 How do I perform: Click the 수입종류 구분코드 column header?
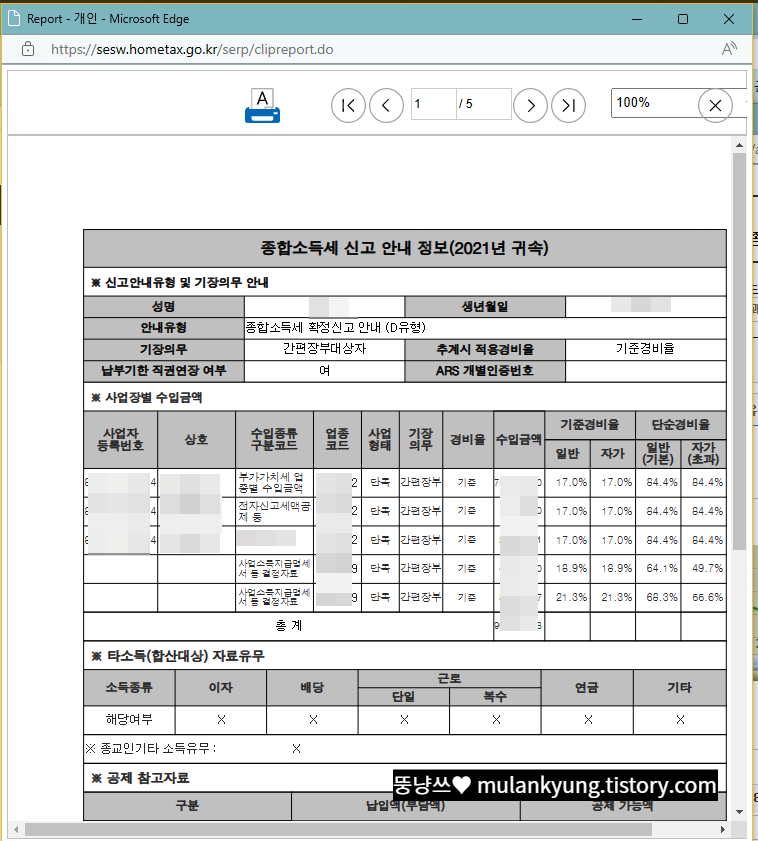(x=274, y=440)
